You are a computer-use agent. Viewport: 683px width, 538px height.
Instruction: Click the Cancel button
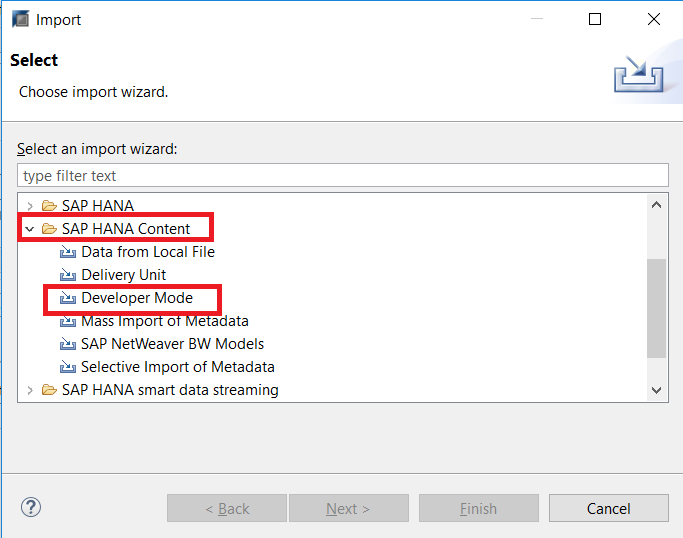pyautogui.click(x=609, y=508)
